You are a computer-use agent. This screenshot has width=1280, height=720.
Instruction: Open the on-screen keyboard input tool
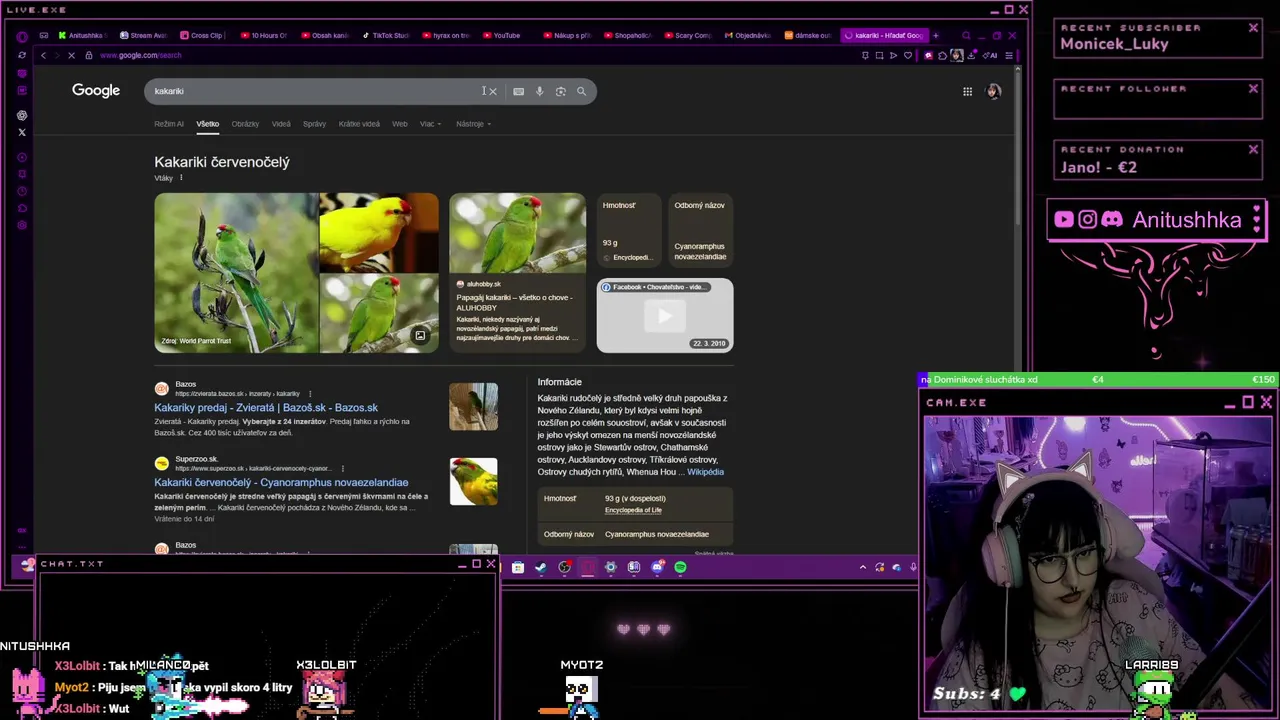518,91
